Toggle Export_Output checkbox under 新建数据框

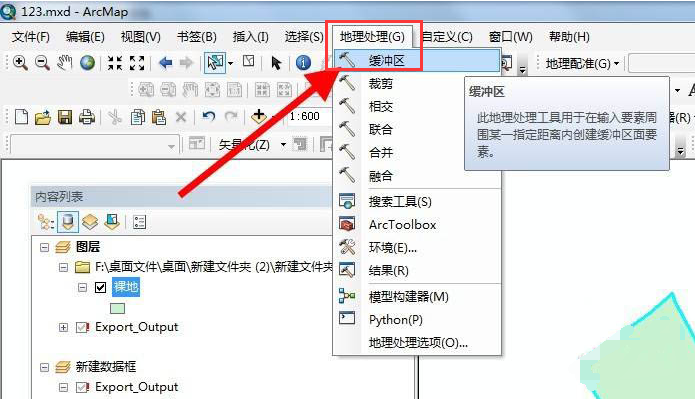pos(82,387)
